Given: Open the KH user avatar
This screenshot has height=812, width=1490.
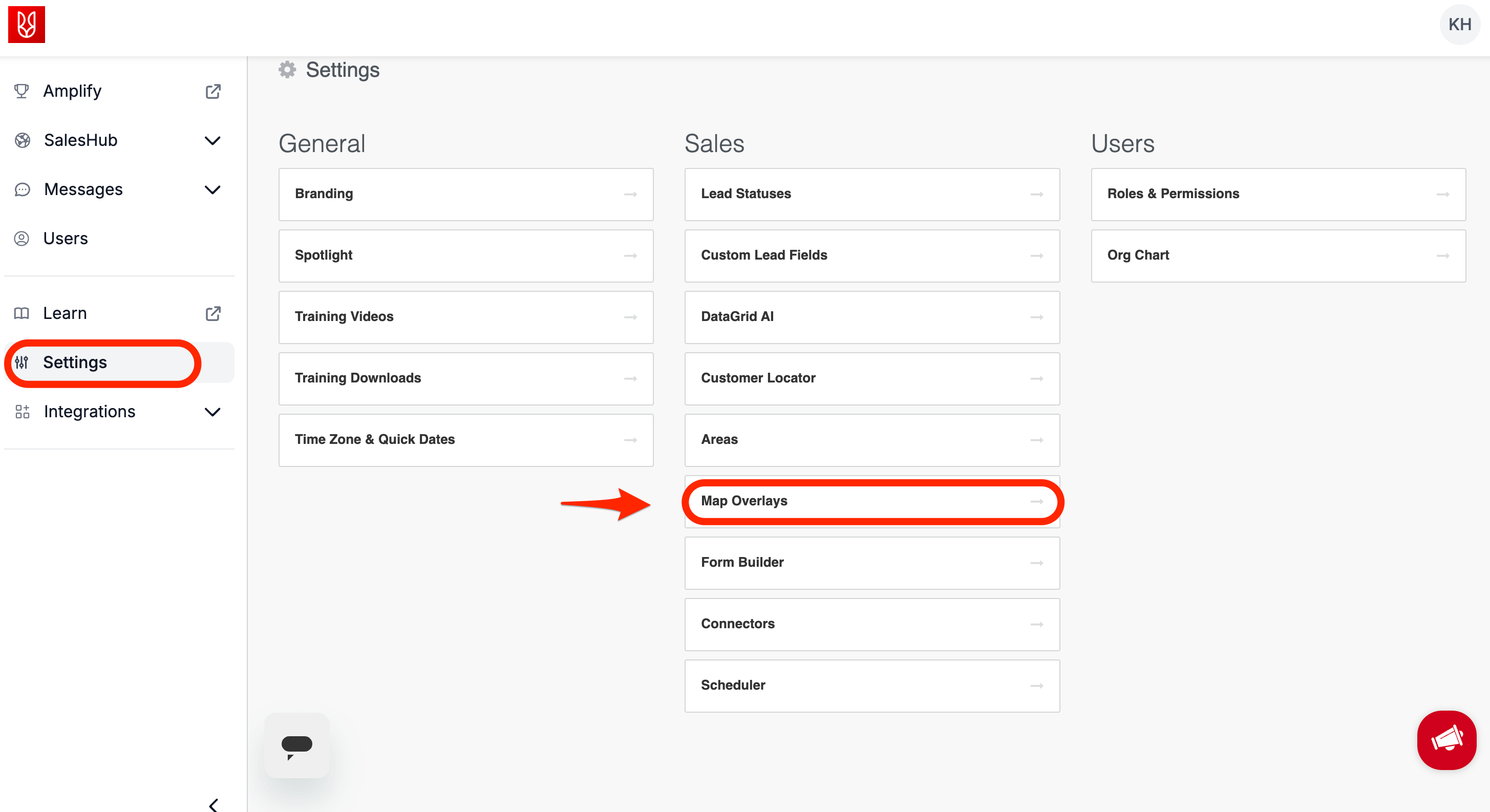Looking at the screenshot, I should (x=1459, y=24).
